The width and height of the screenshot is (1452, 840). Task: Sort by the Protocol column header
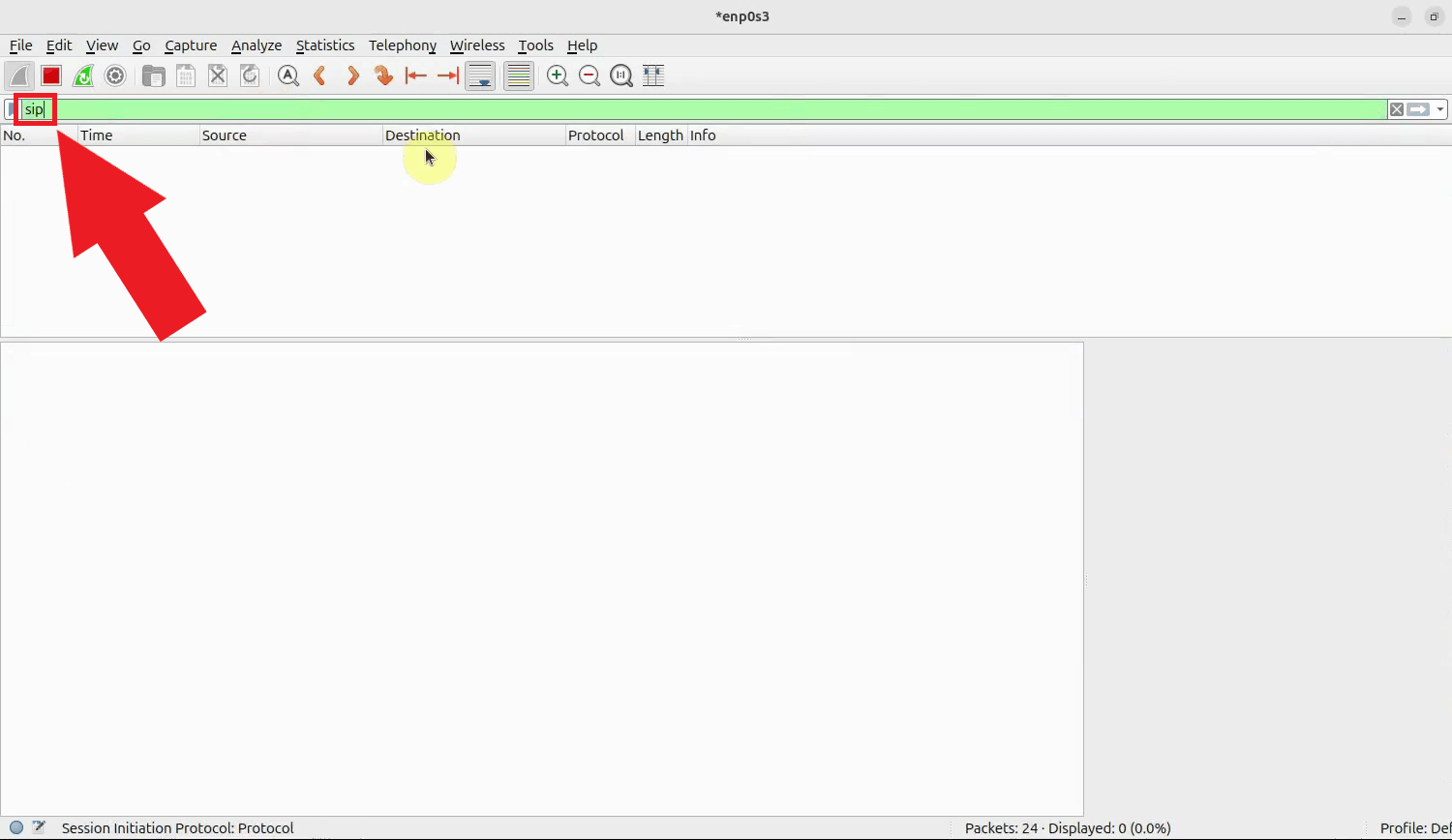pyautogui.click(x=599, y=135)
